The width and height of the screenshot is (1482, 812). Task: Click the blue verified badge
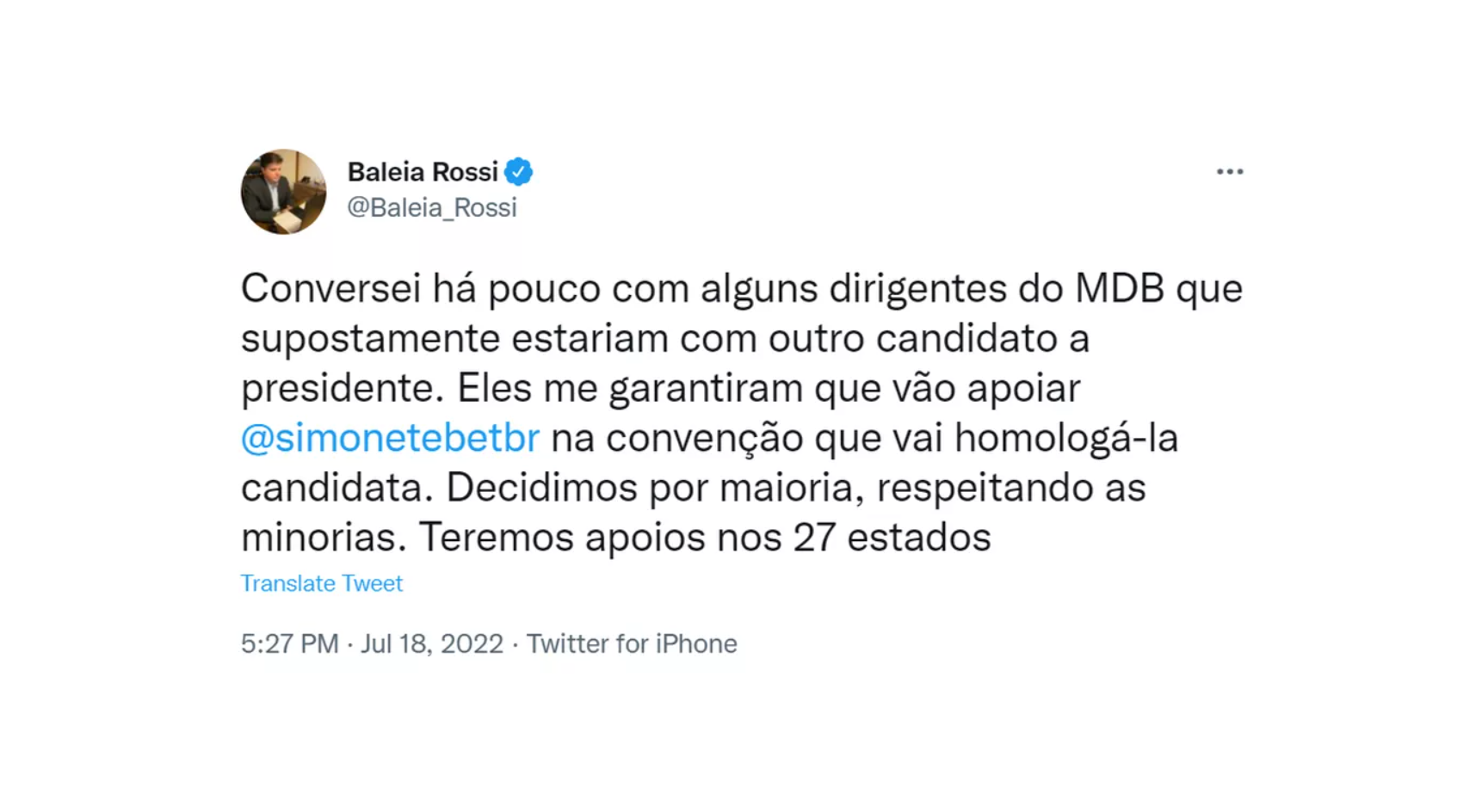(x=518, y=172)
